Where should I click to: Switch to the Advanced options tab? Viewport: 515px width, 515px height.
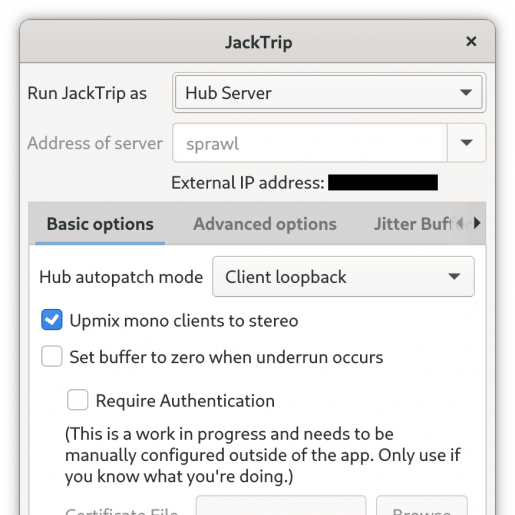[265, 224]
